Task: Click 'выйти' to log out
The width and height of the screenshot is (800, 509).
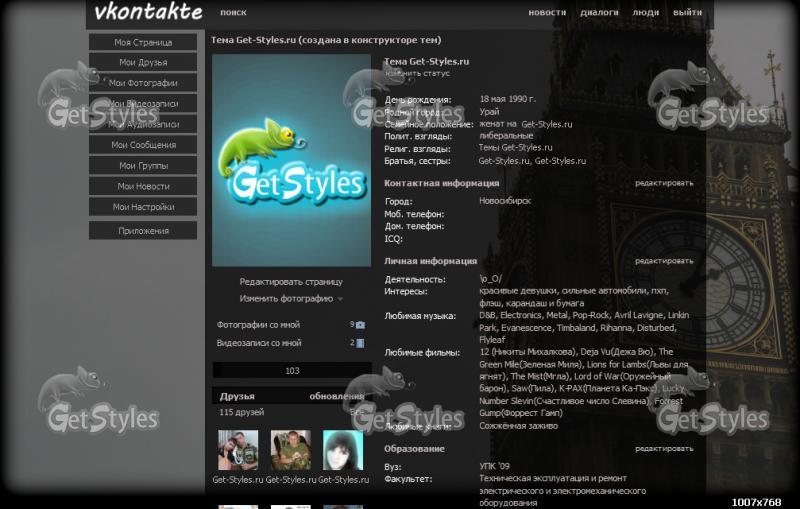Action: pos(687,13)
